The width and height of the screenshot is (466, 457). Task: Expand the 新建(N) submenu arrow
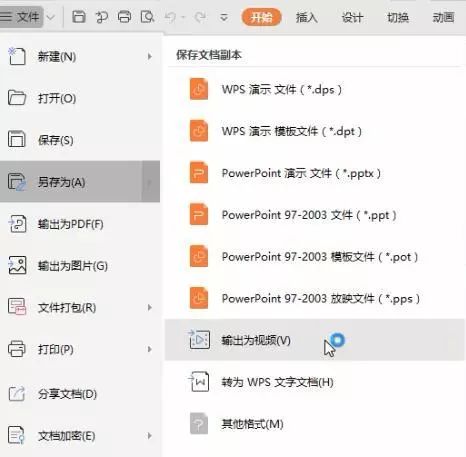pos(150,57)
